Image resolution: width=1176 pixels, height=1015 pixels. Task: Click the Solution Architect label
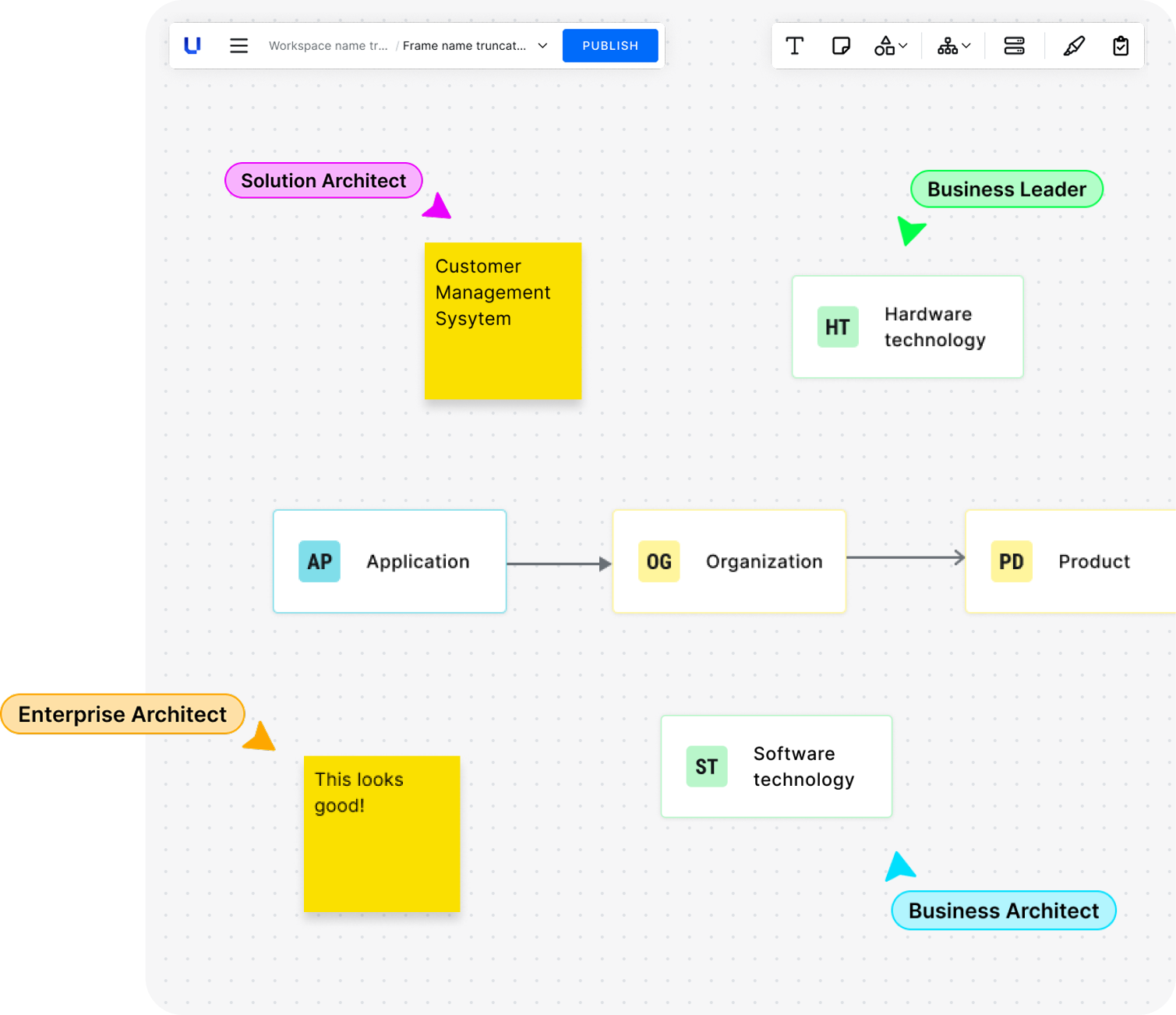pyautogui.click(x=323, y=181)
